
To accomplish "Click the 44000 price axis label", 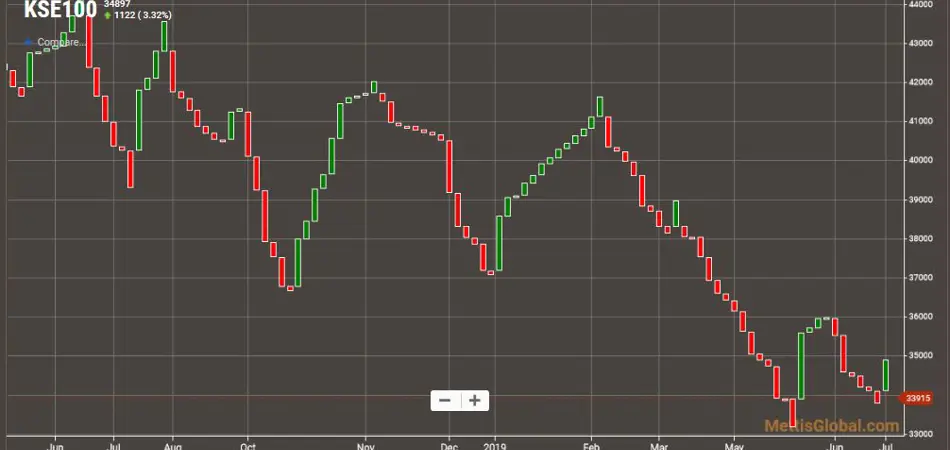I will pyautogui.click(x=919, y=5).
